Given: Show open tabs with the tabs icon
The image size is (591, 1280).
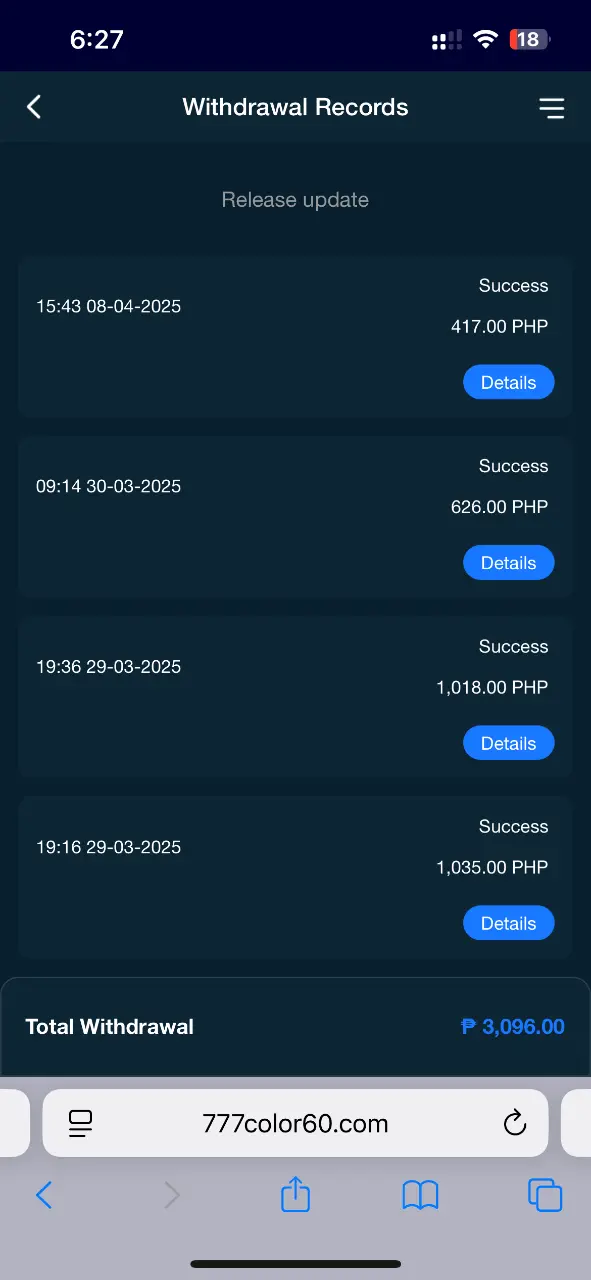Looking at the screenshot, I should click(545, 1195).
